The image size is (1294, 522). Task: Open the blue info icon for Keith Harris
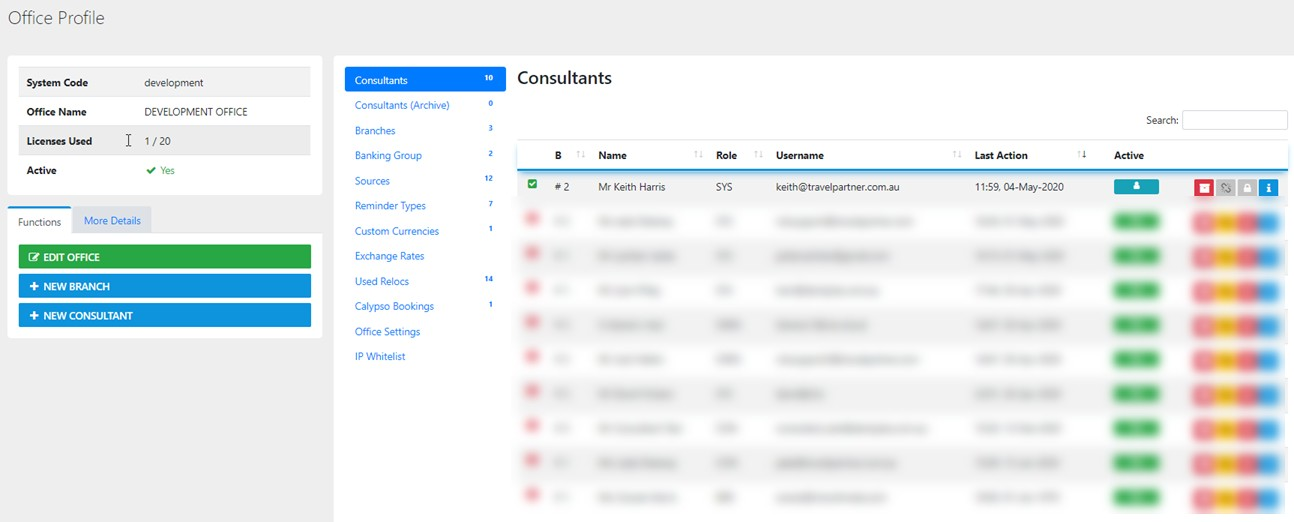point(1268,187)
